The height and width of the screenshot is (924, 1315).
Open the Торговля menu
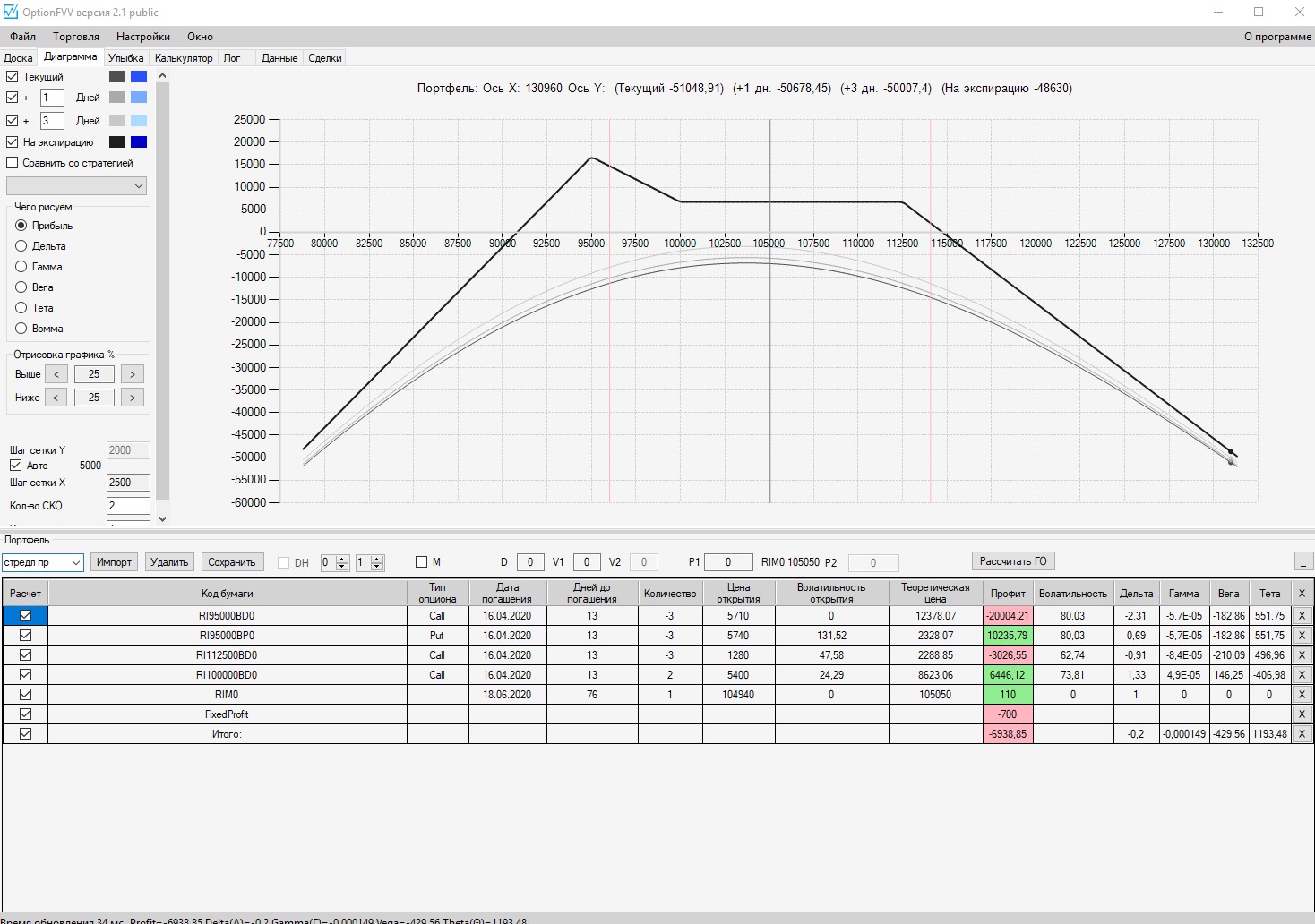[76, 37]
